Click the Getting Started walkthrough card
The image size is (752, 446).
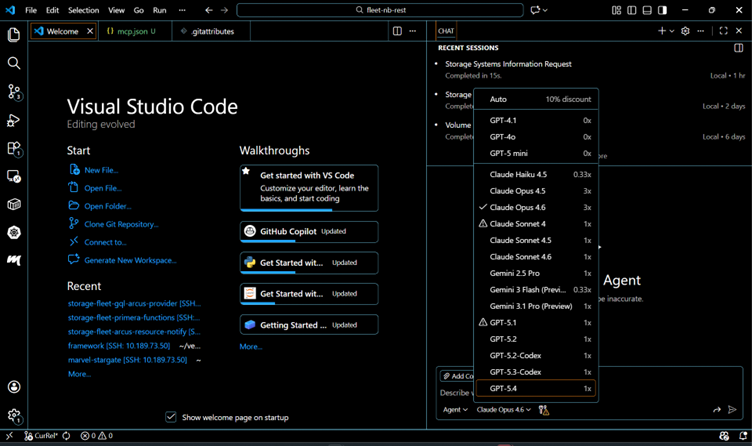309,325
